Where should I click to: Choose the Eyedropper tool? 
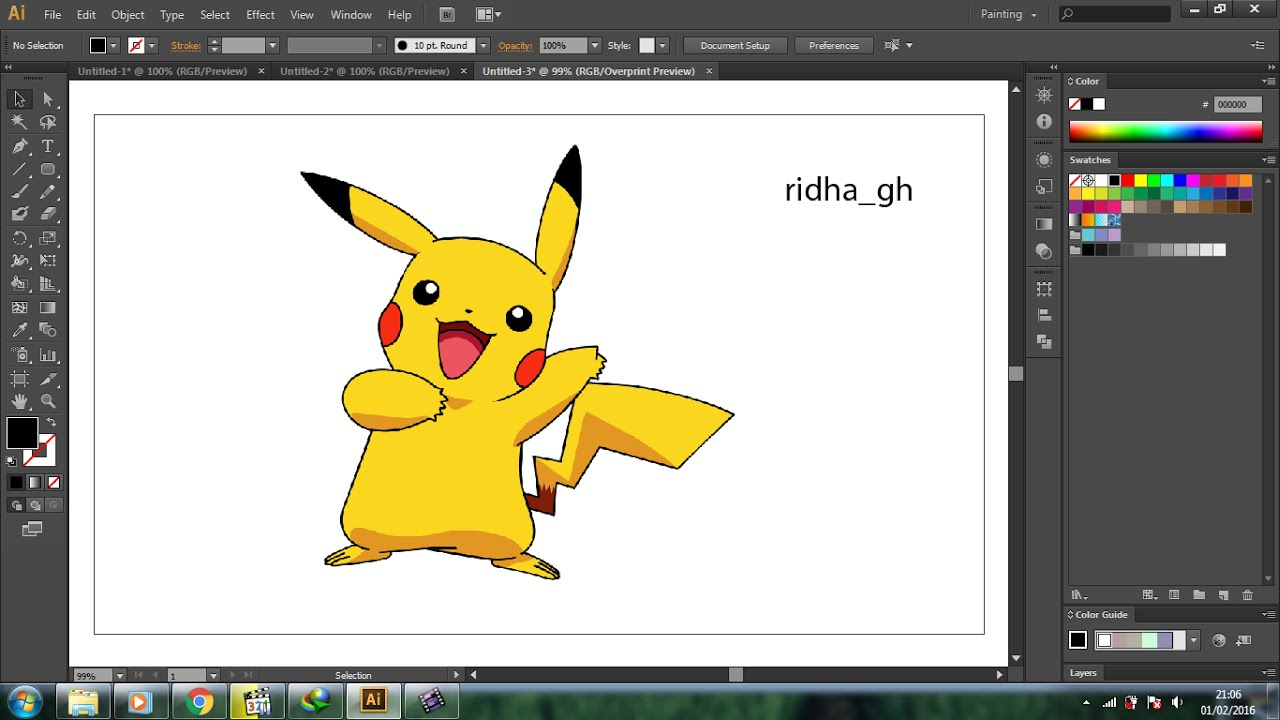pyautogui.click(x=19, y=331)
